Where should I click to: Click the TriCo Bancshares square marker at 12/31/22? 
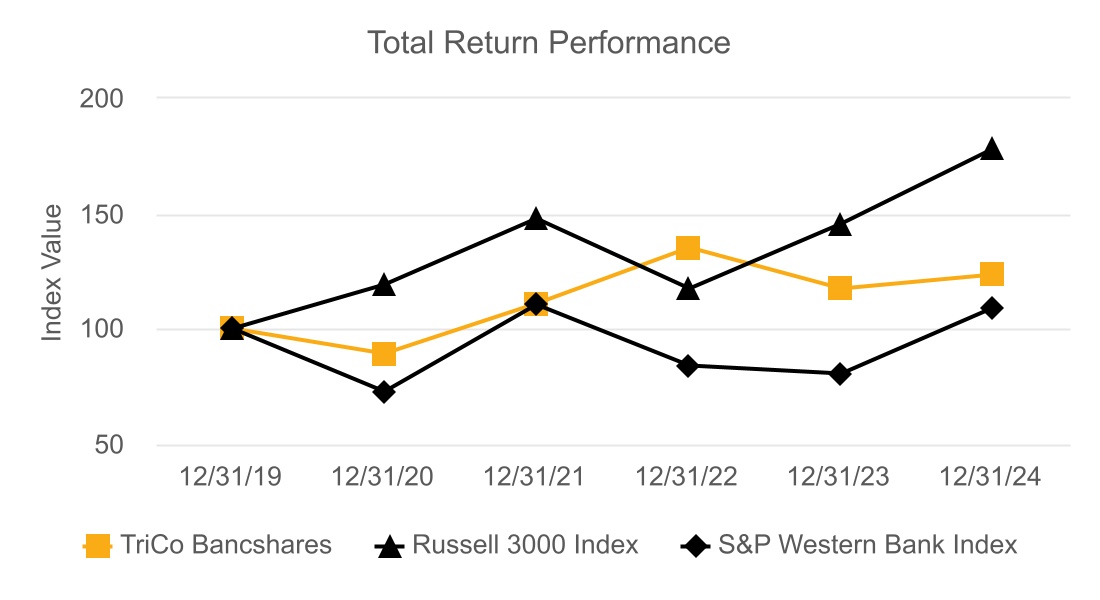[x=688, y=247]
